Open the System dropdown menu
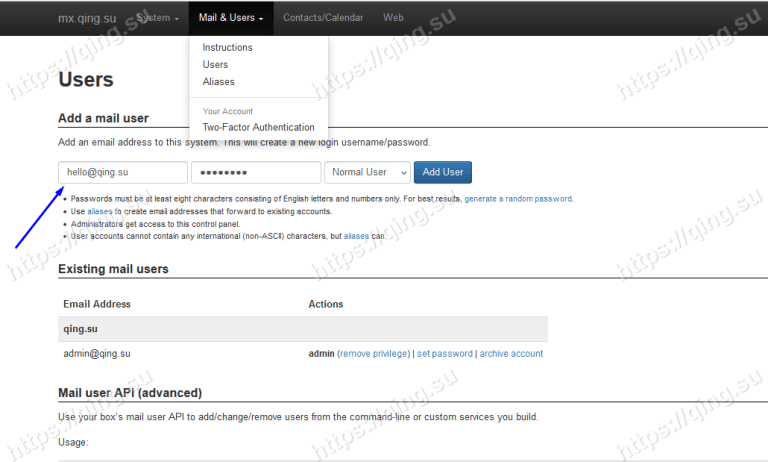Screen dimensions: 768x462 point(158,18)
